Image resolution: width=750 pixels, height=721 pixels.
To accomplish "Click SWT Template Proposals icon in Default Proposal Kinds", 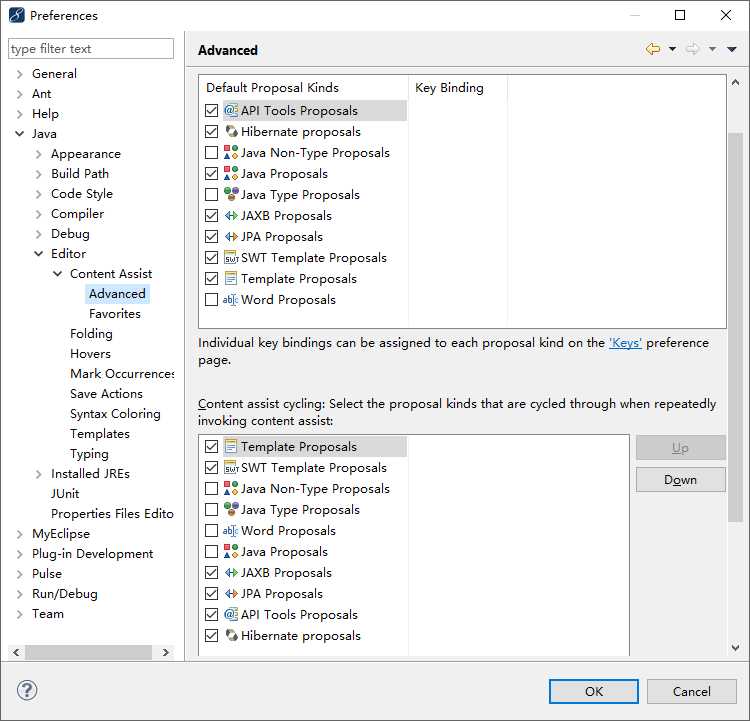I will coord(231,258).
